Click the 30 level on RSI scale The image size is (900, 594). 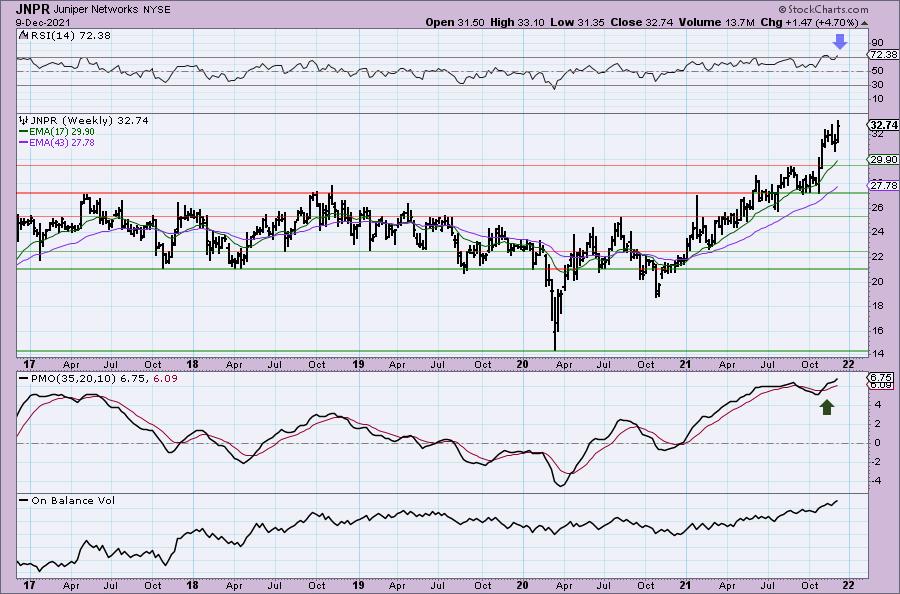(x=877, y=85)
